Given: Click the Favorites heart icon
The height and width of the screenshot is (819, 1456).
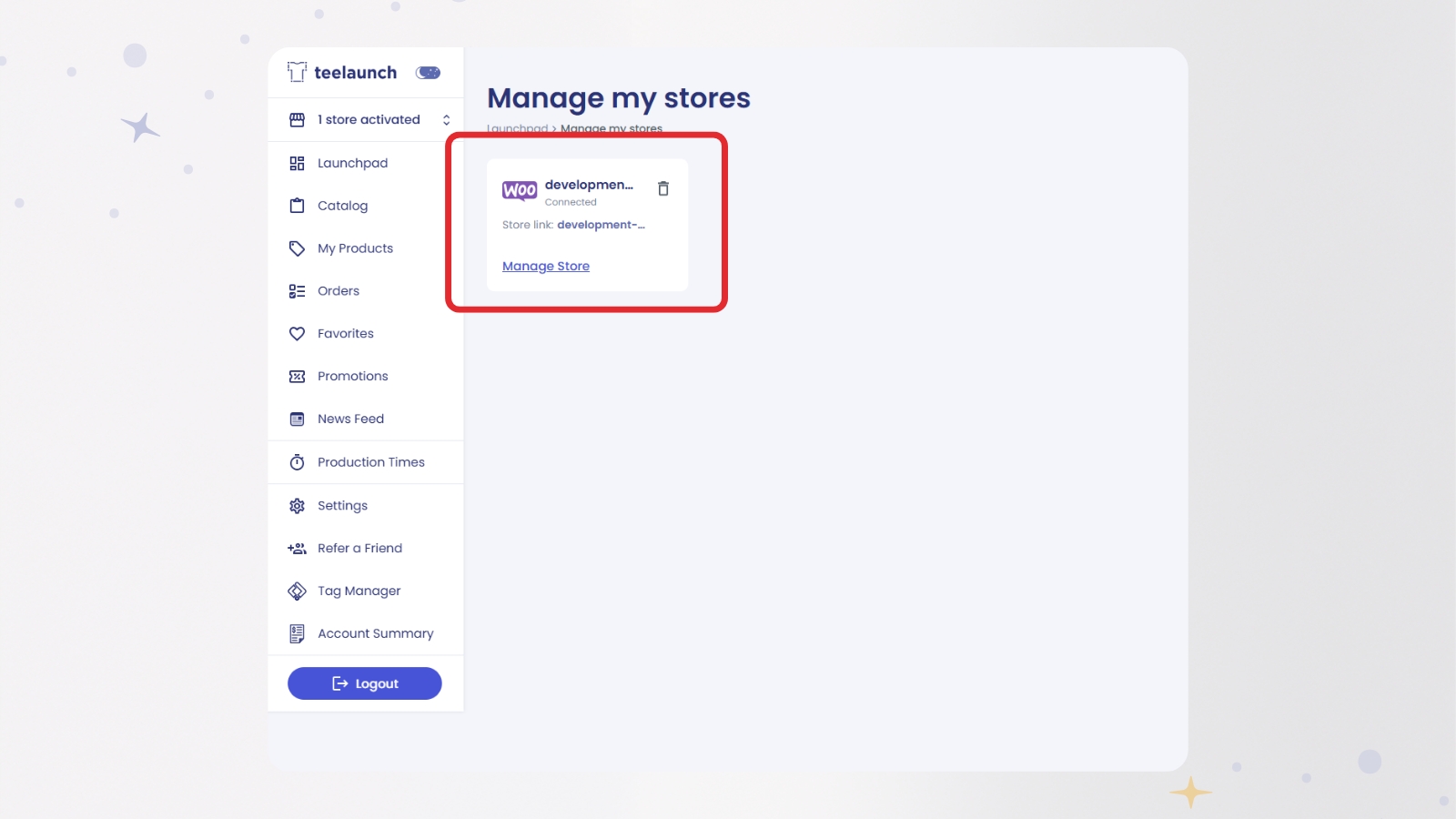Looking at the screenshot, I should coord(297,334).
